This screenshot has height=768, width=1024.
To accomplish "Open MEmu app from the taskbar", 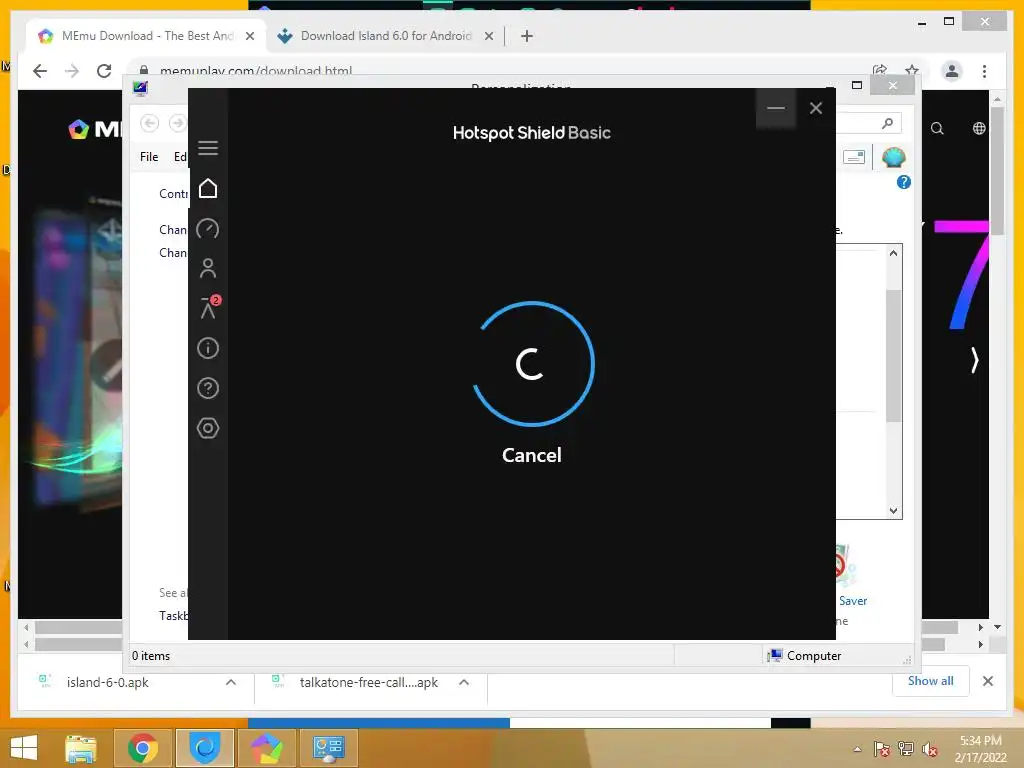I will (x=266, y=748).
